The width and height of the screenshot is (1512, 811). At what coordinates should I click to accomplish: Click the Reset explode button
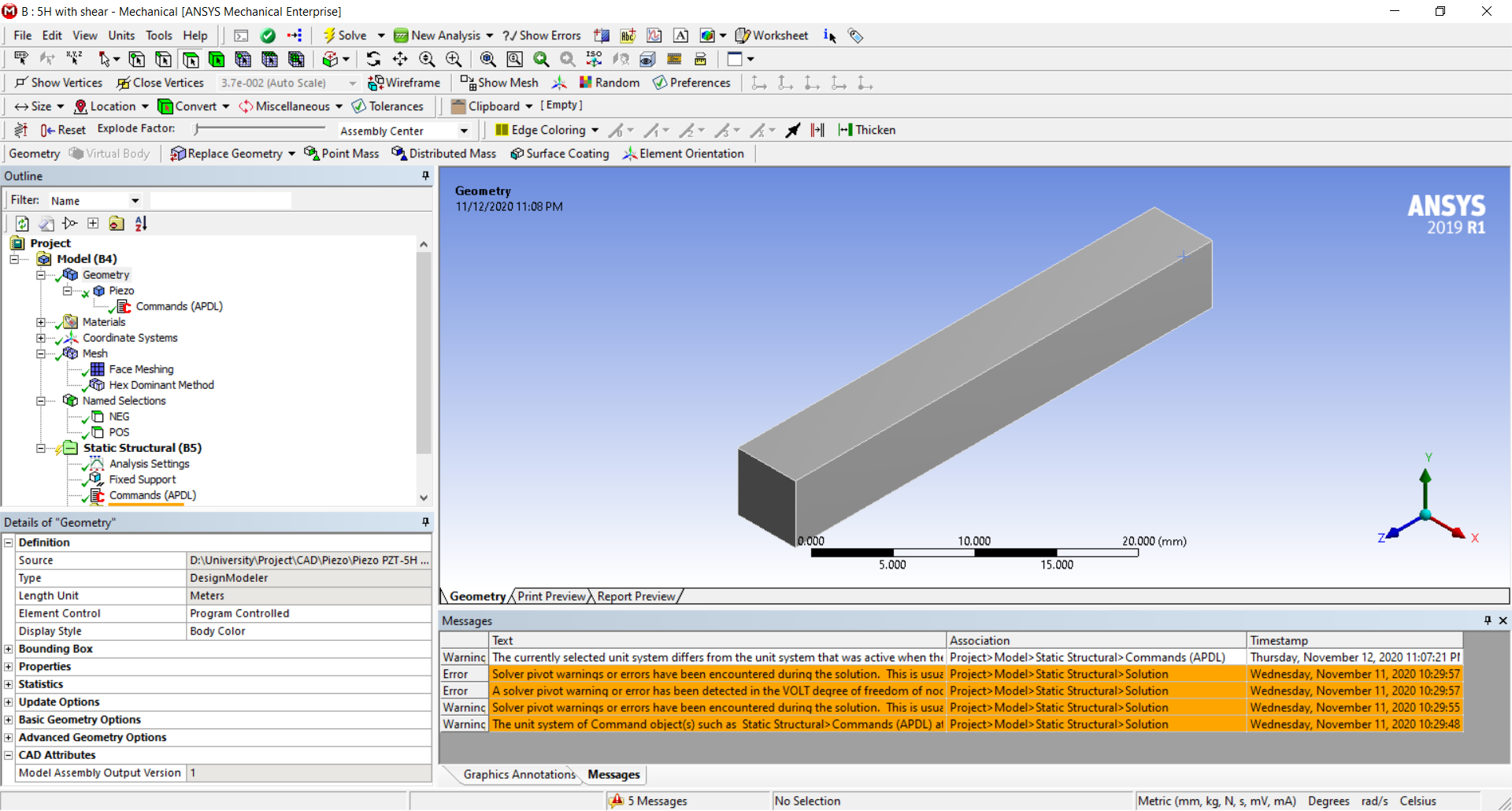pos(63,130)
